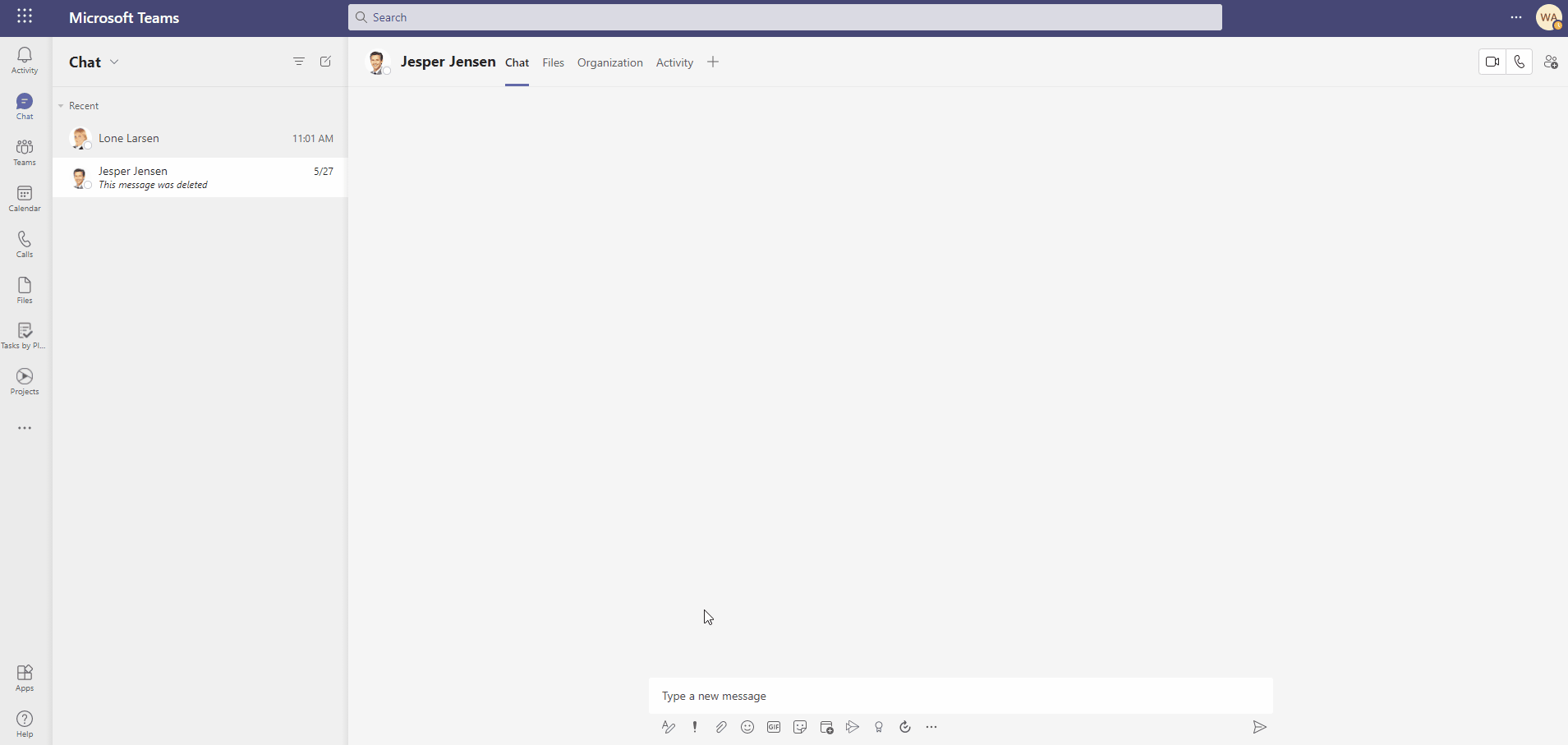Mark message as important with exclamation icon
This screenshot has width=1568, height=745.
coord(695,727)
